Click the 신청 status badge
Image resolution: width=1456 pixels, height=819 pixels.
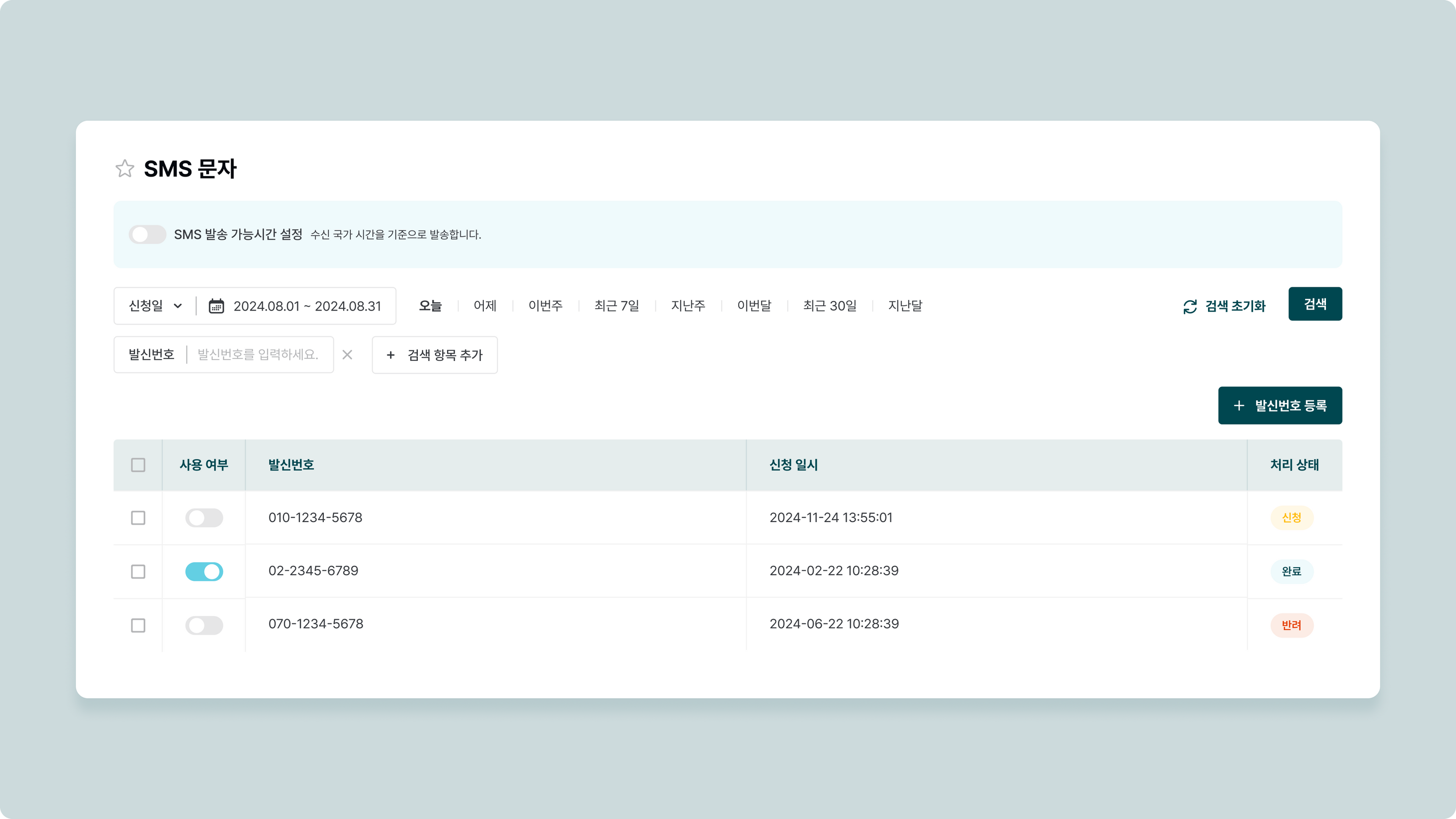pyautogui.click(x=1291, y=518)
